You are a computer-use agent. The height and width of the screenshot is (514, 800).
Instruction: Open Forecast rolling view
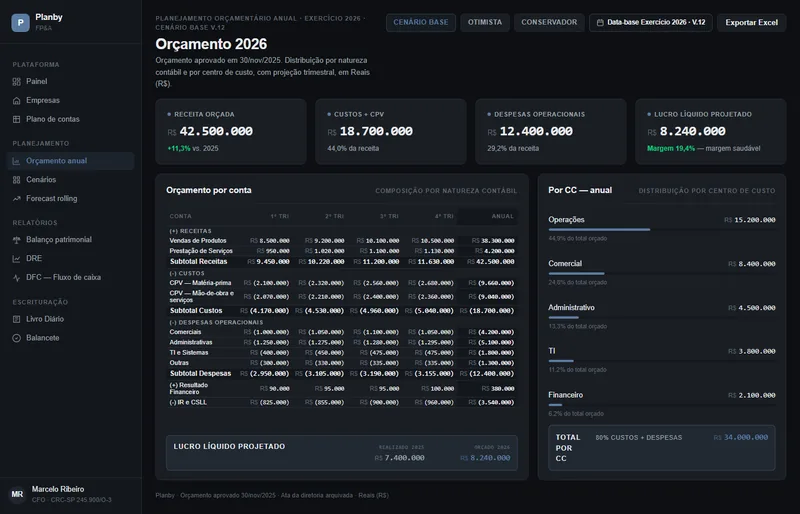coord(70,199)
